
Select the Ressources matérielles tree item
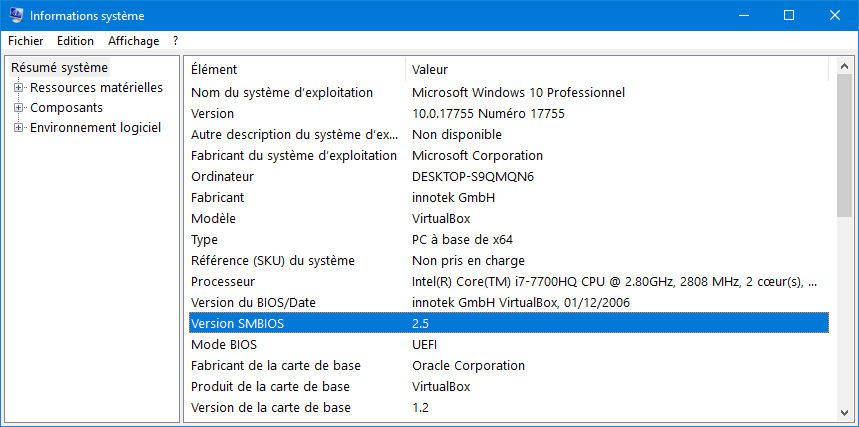coord(96,88)
